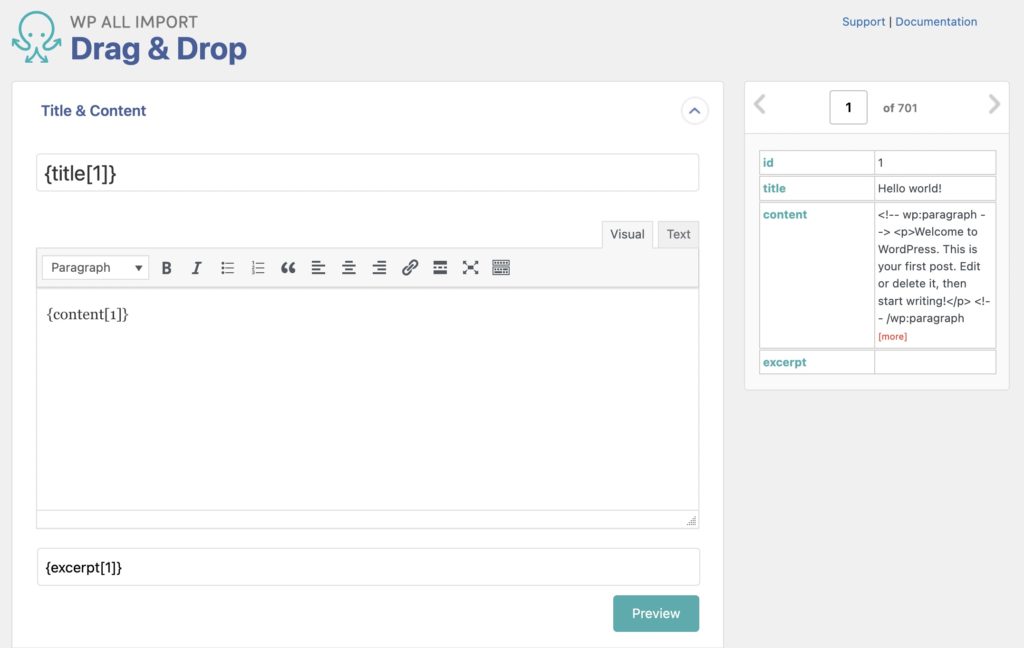Align text to the center

click(x=348, y=267)
